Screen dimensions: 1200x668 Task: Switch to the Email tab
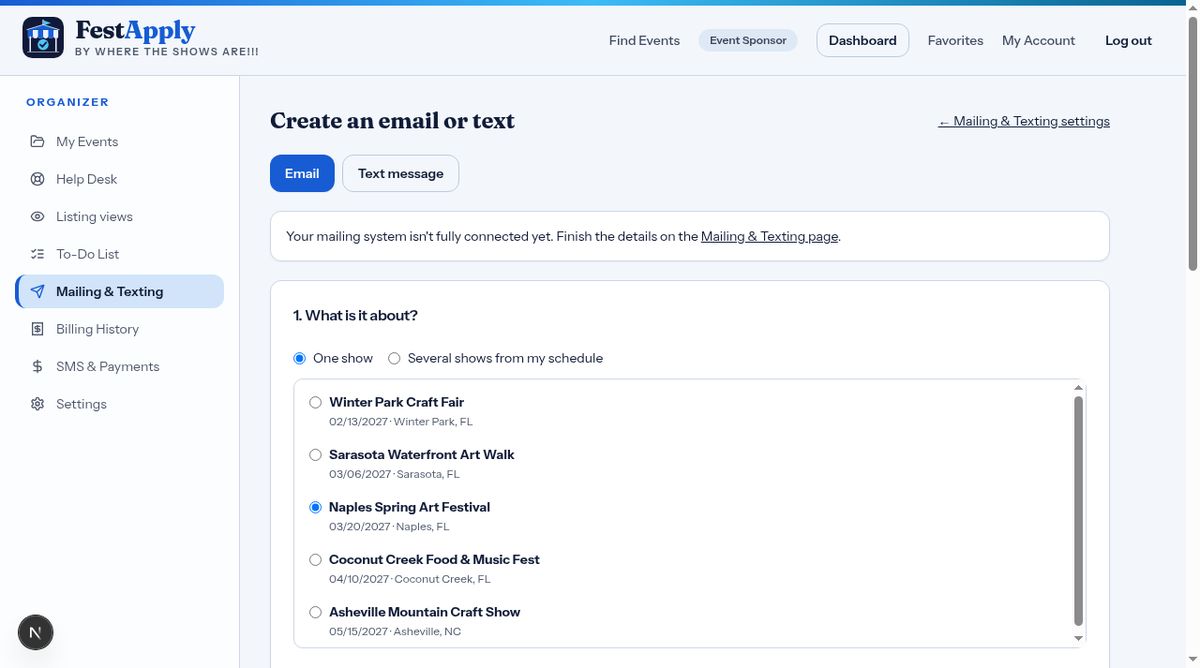point(302,173)
